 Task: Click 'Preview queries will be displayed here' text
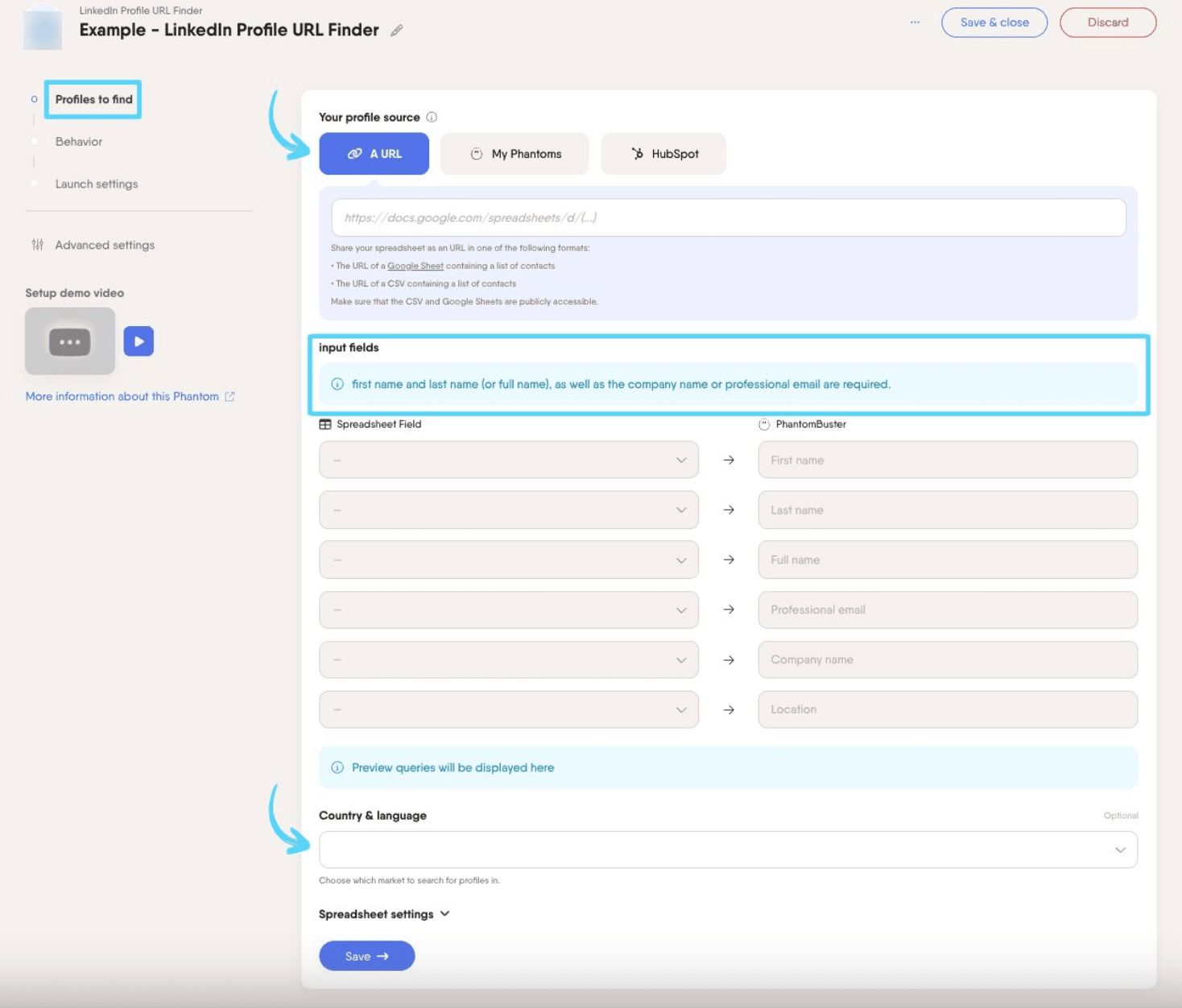453,767
